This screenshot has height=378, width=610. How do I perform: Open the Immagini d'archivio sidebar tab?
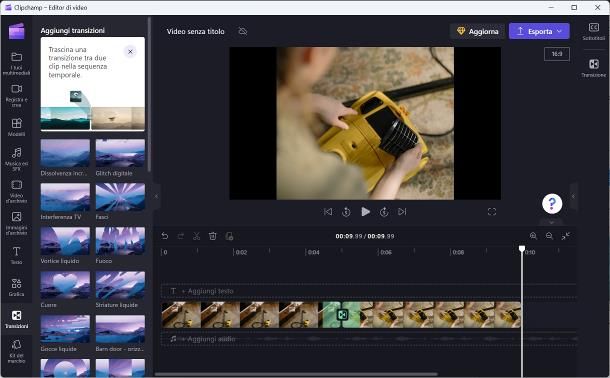[16, 223]
